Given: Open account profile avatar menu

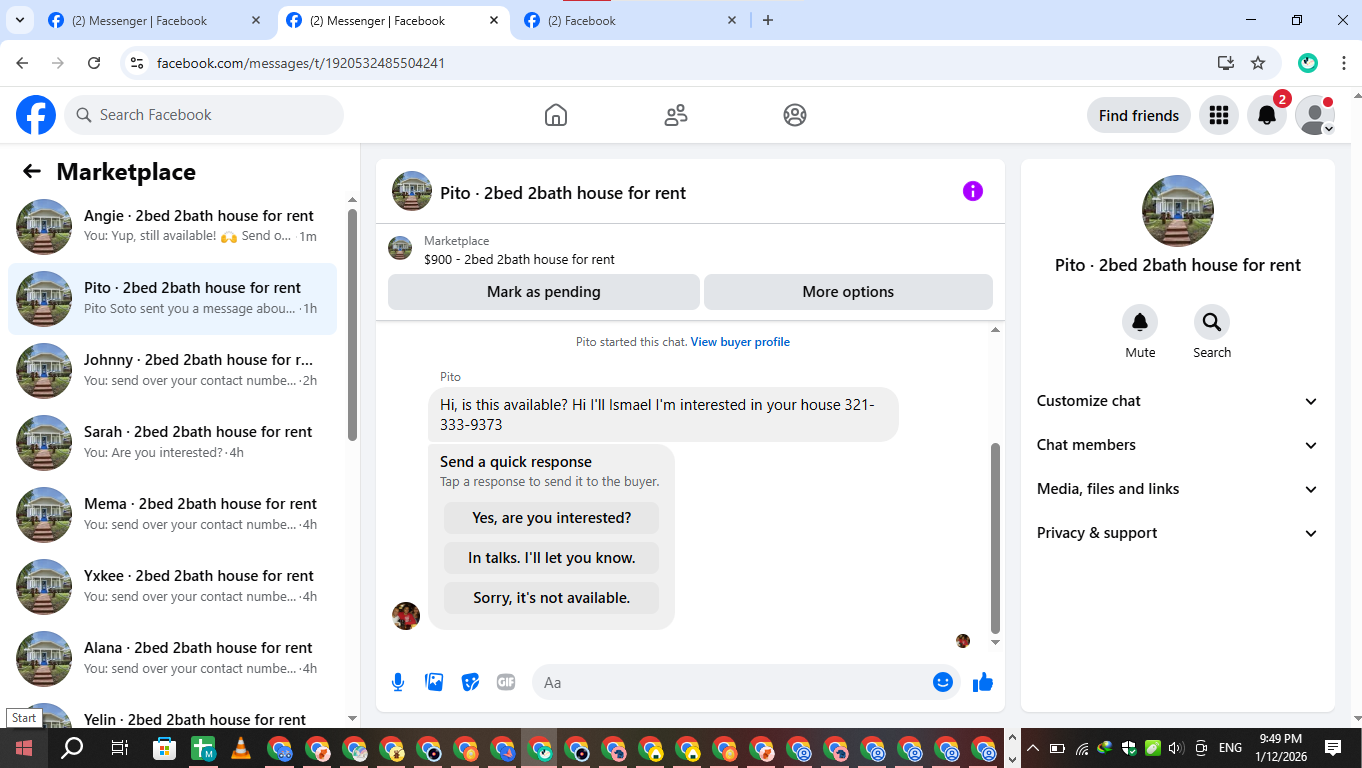Looking at the screenshot, I should (1314, 115).
